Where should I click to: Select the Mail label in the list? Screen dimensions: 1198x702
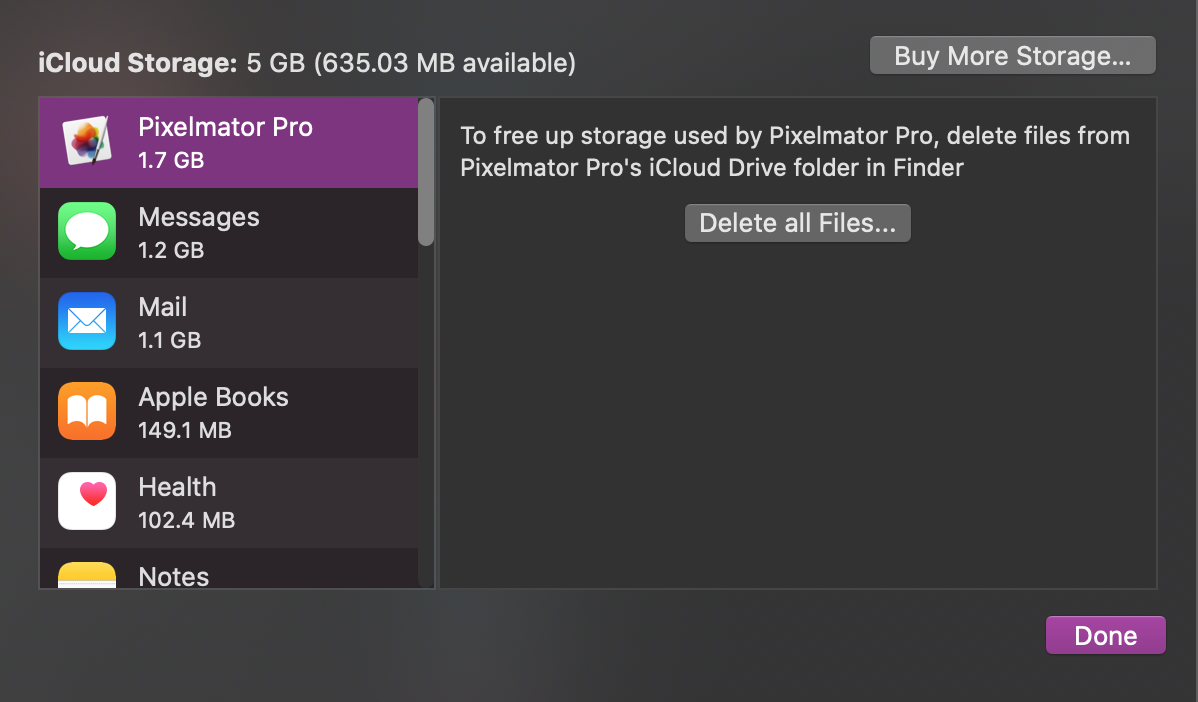click(x=163, y=308)
